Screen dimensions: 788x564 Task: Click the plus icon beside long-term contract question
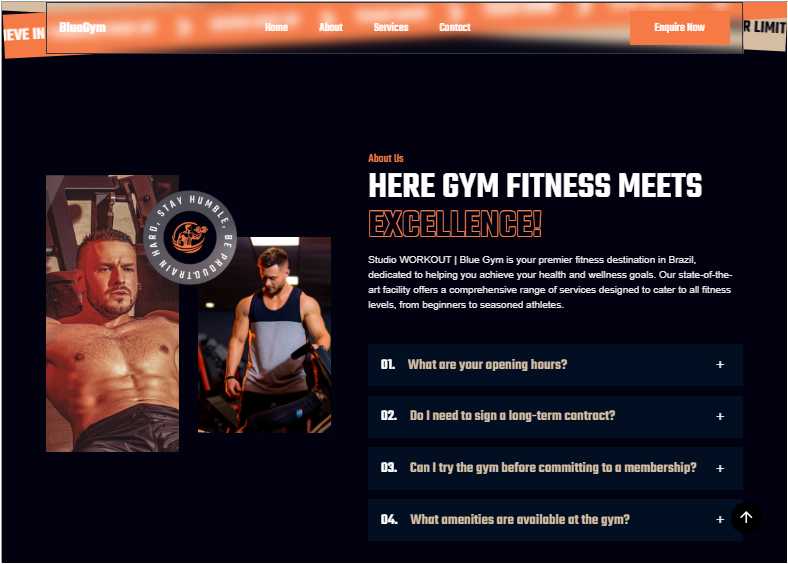[720, 416]
